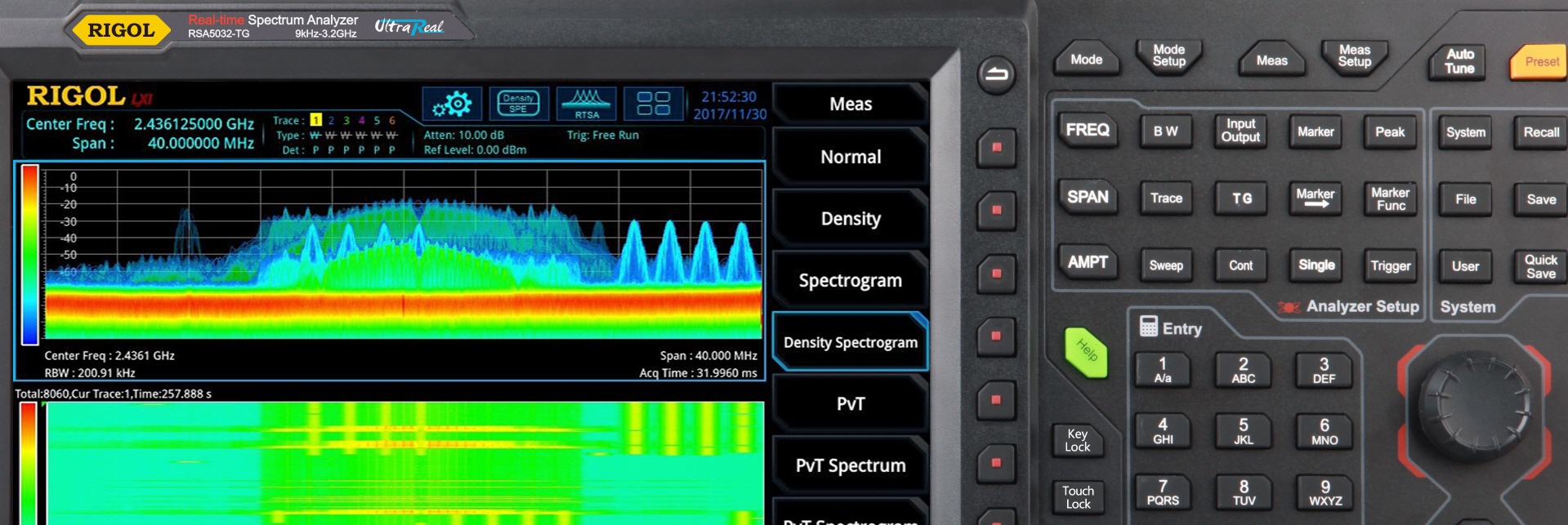The width and height of the screenshot is (1568, 525).
Task: Push the Trace hardware key
Action: click(1166, 198)
